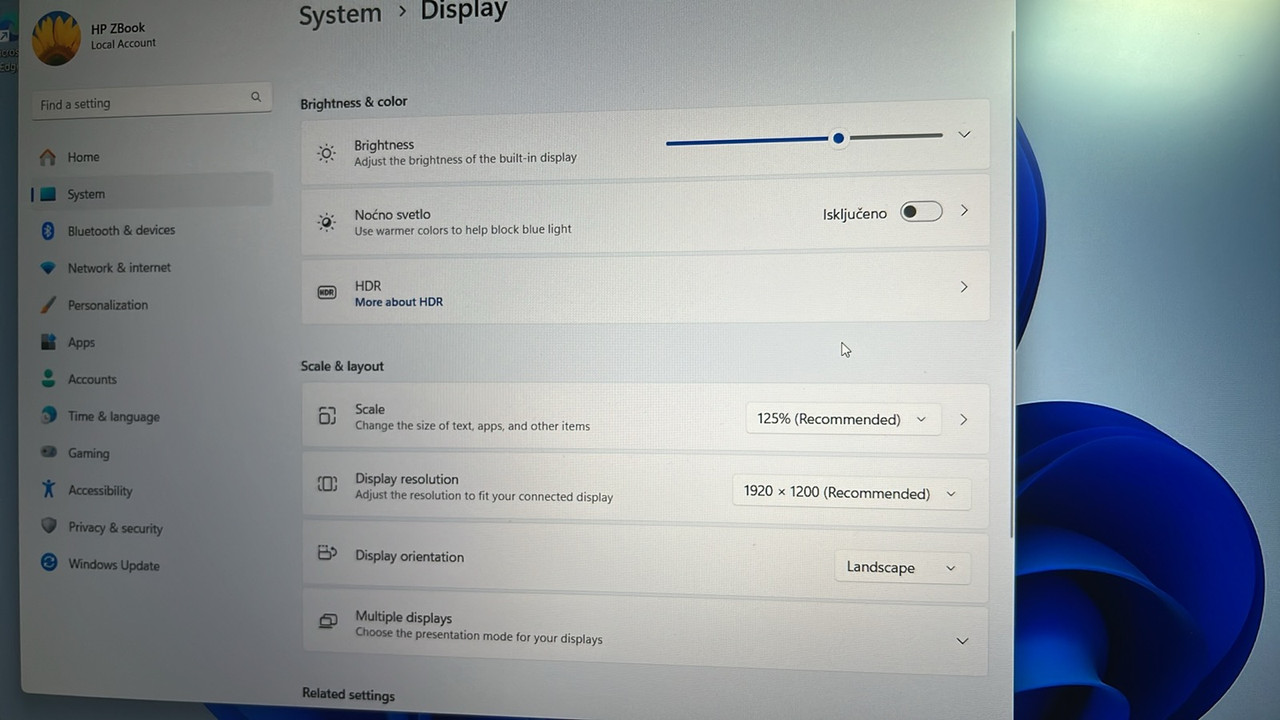
Task: Click the Isključeno status label
Action: tap(855, 214)
